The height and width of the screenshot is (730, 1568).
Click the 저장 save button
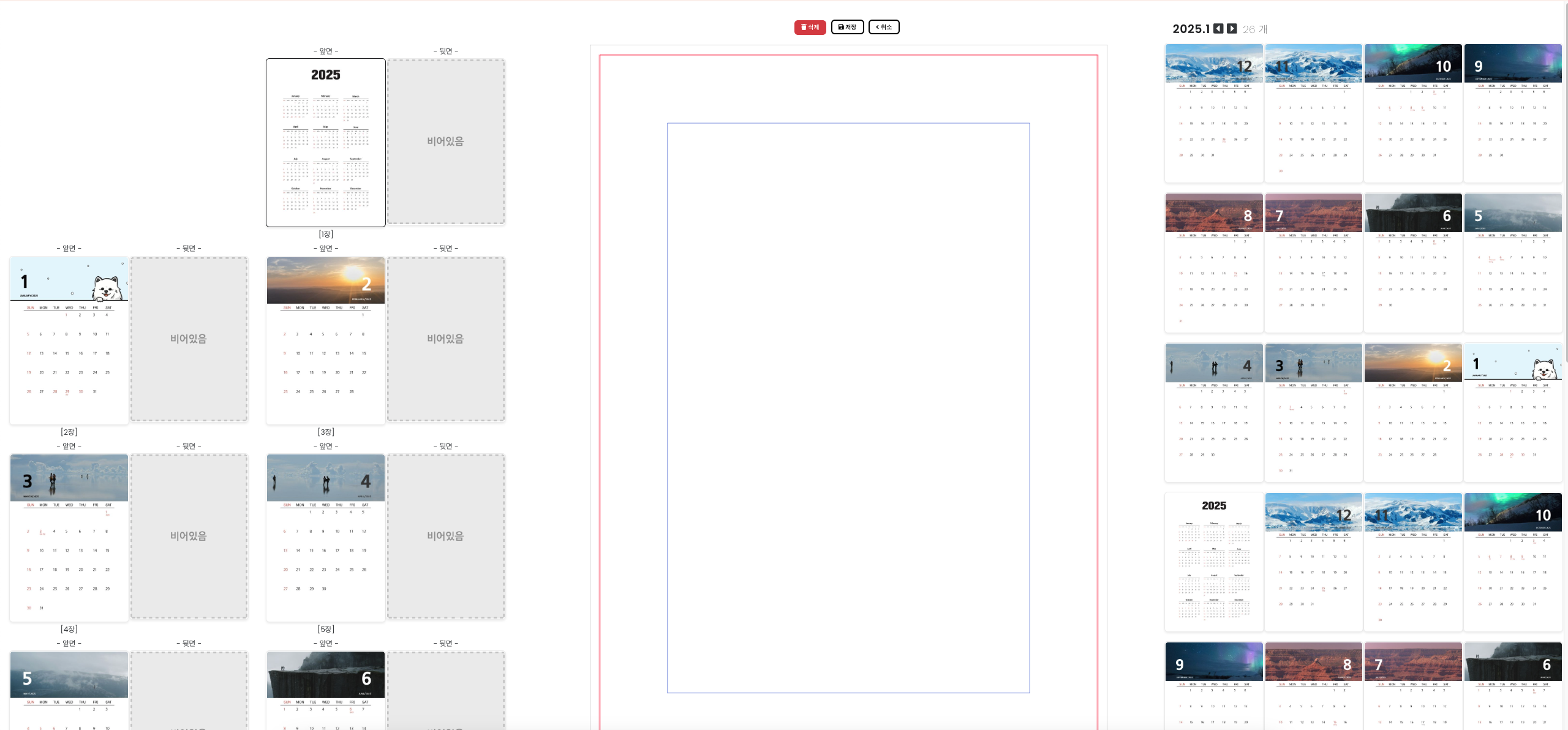pyautogui.click(x=847, y=27)
